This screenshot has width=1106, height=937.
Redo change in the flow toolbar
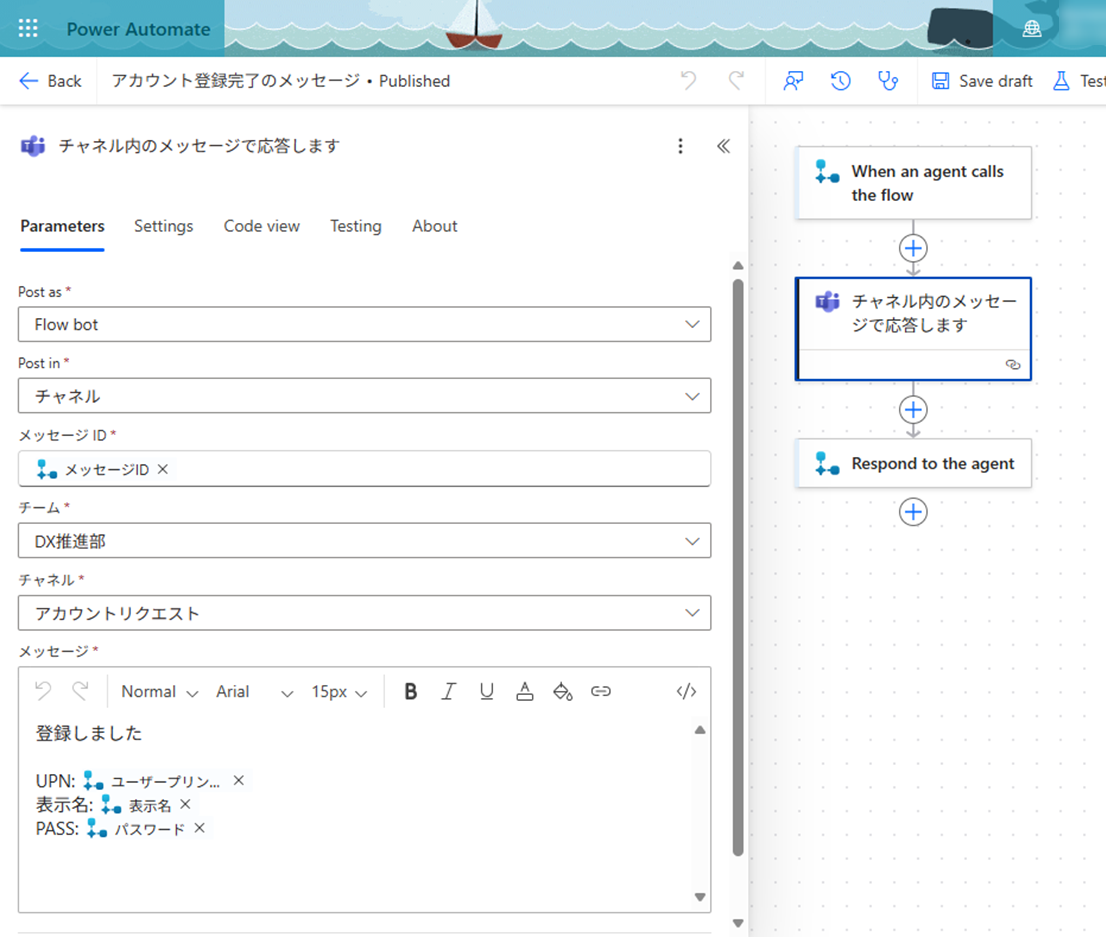pyautogui.click(x=736, y=81)
